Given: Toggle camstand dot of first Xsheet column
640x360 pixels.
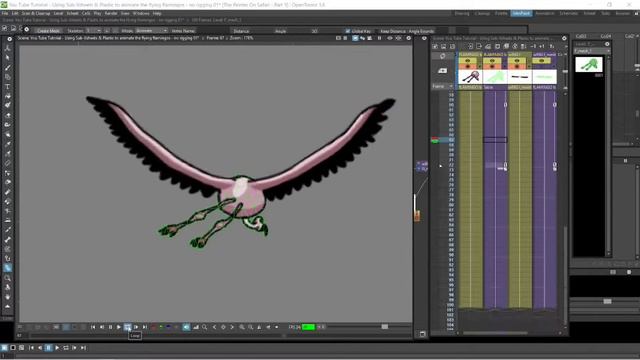Looking at the screenshot, I should click(x=468, y=67).
